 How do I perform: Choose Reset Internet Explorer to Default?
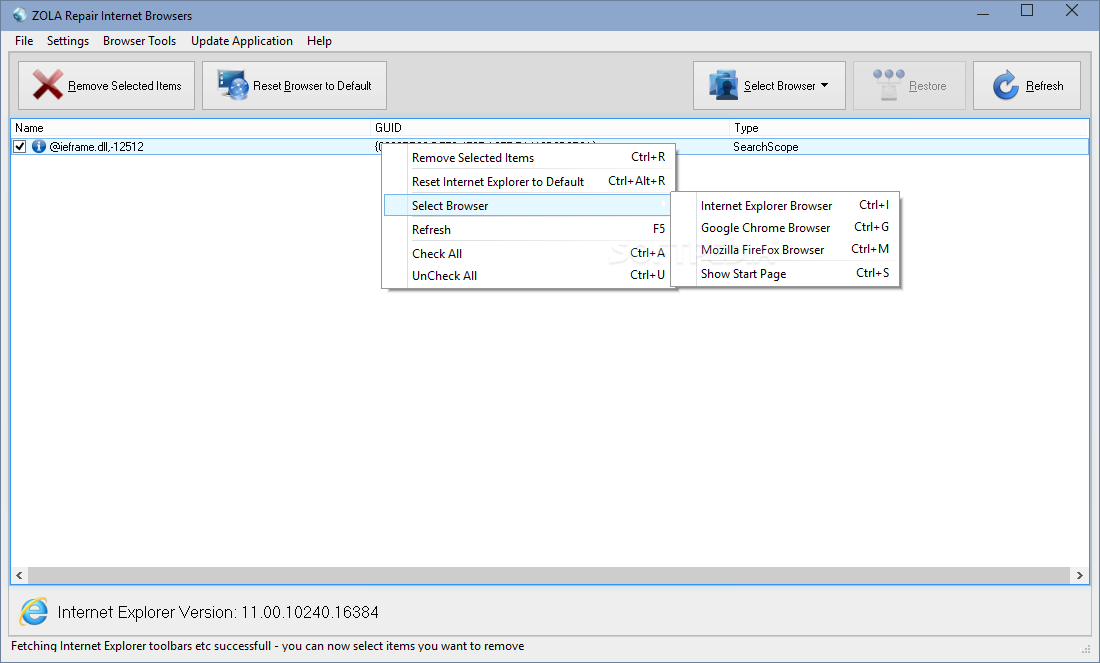pos(530,182)
